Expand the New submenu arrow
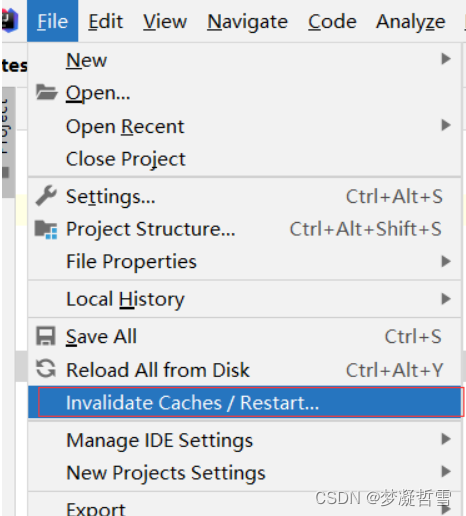The image size is (466, 516). [x=446, y=59]
